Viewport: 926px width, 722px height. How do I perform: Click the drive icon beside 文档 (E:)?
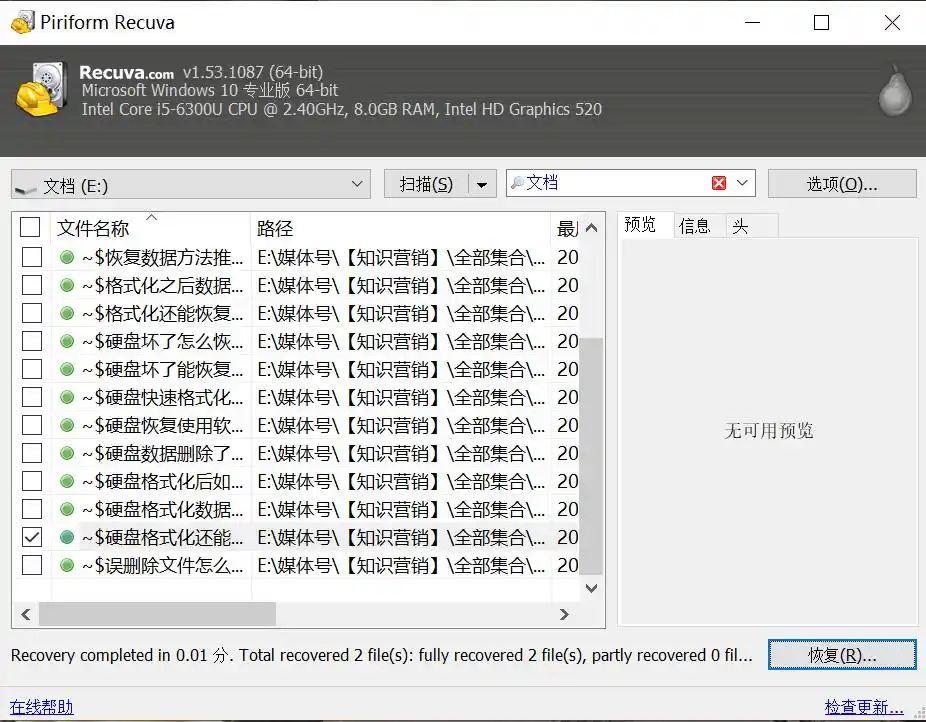click(x=26, y=188)
